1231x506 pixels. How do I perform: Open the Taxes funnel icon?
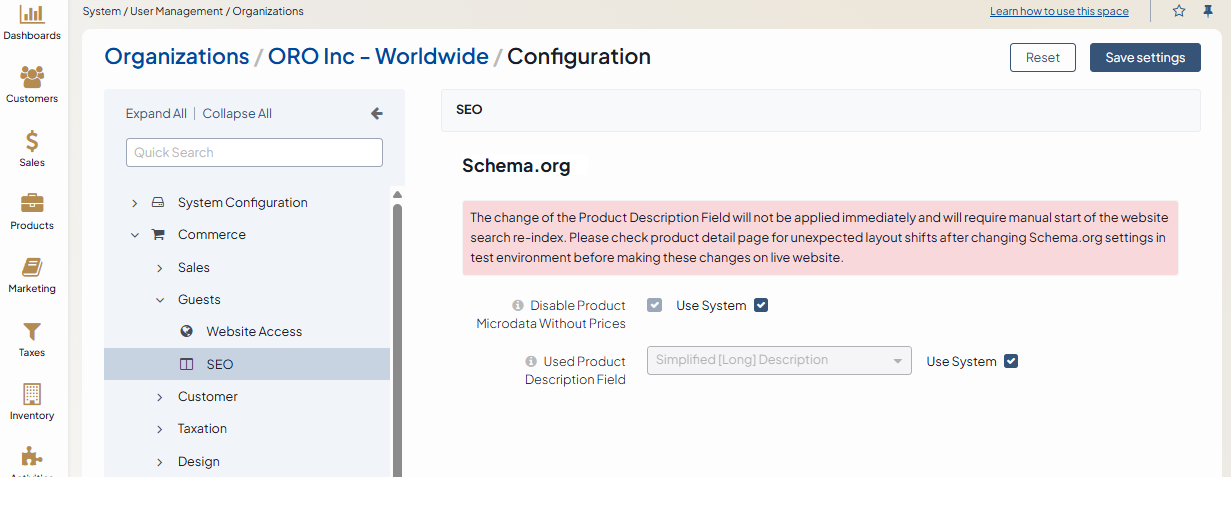[x=32, y=331]
